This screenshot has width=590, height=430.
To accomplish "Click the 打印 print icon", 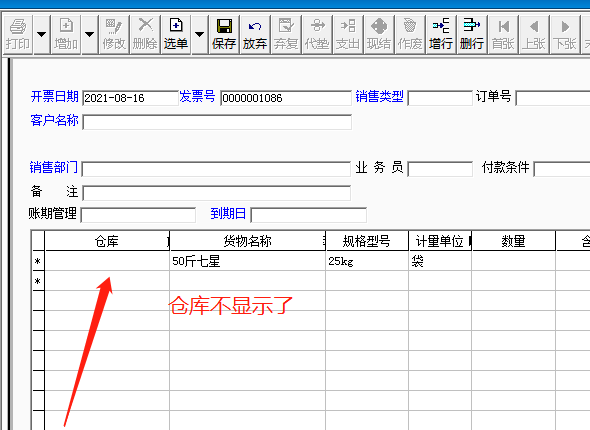I will (17, 26).
